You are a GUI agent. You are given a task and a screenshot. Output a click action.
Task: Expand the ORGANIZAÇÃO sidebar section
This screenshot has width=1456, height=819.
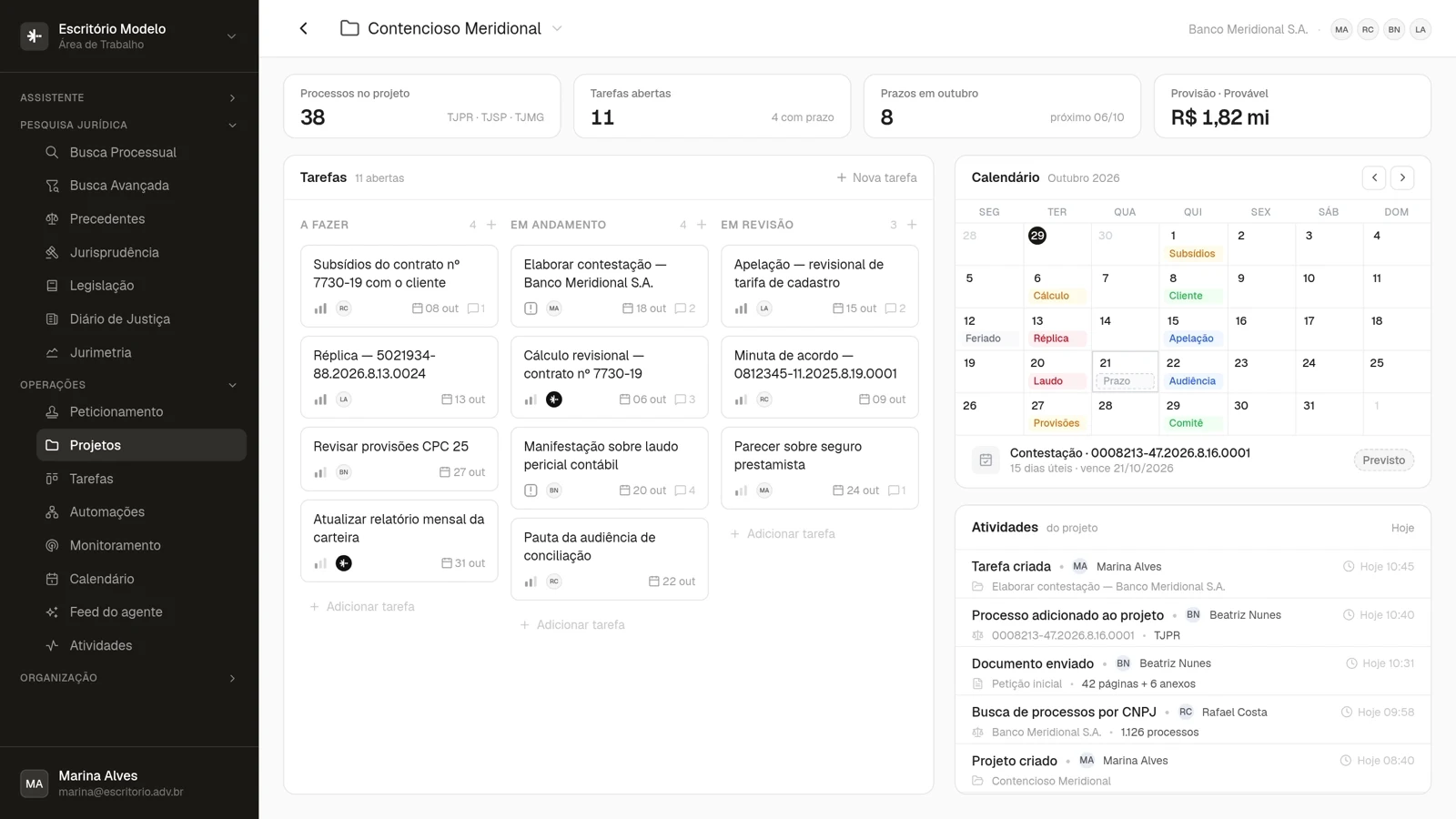pos(129,678)
